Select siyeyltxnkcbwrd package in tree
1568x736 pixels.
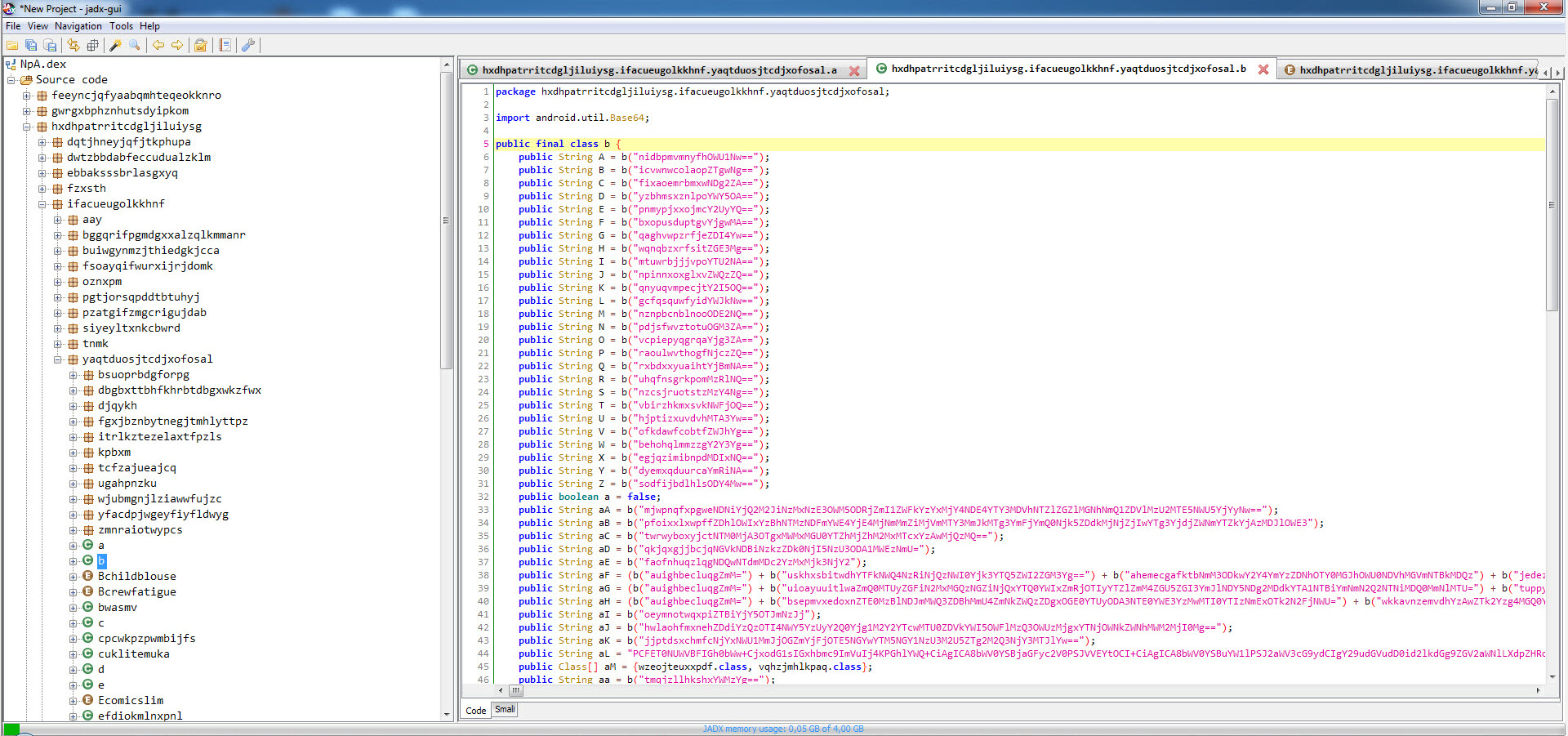point(131,328)
